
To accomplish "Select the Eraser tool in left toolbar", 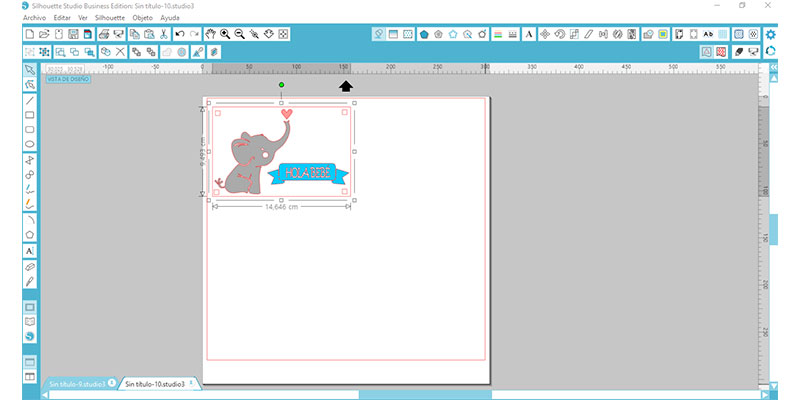I will [x=30, y=267].
